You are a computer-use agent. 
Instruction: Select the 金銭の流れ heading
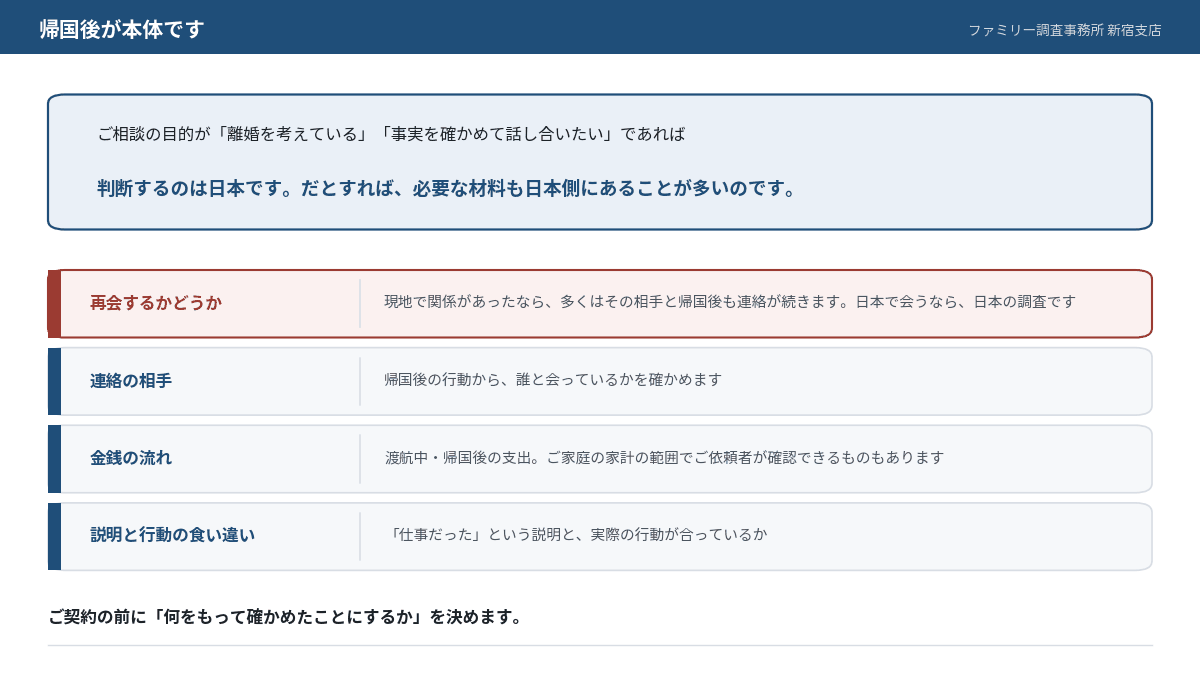point(131,458)
